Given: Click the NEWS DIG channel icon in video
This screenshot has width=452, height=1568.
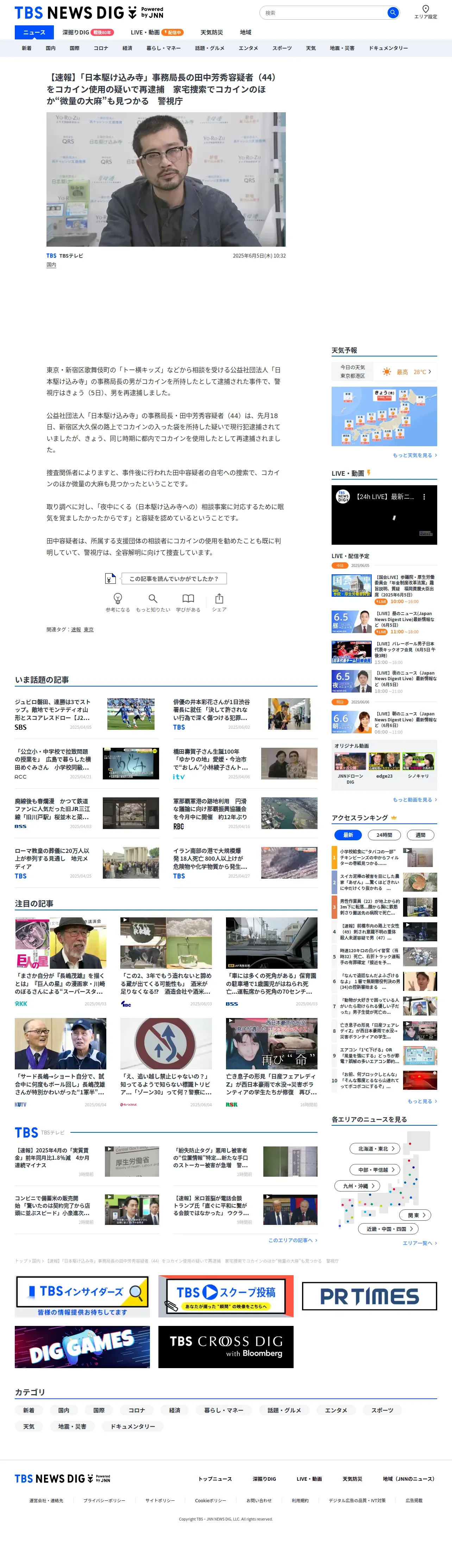Looking at the screenshot, I should point(343,497).
